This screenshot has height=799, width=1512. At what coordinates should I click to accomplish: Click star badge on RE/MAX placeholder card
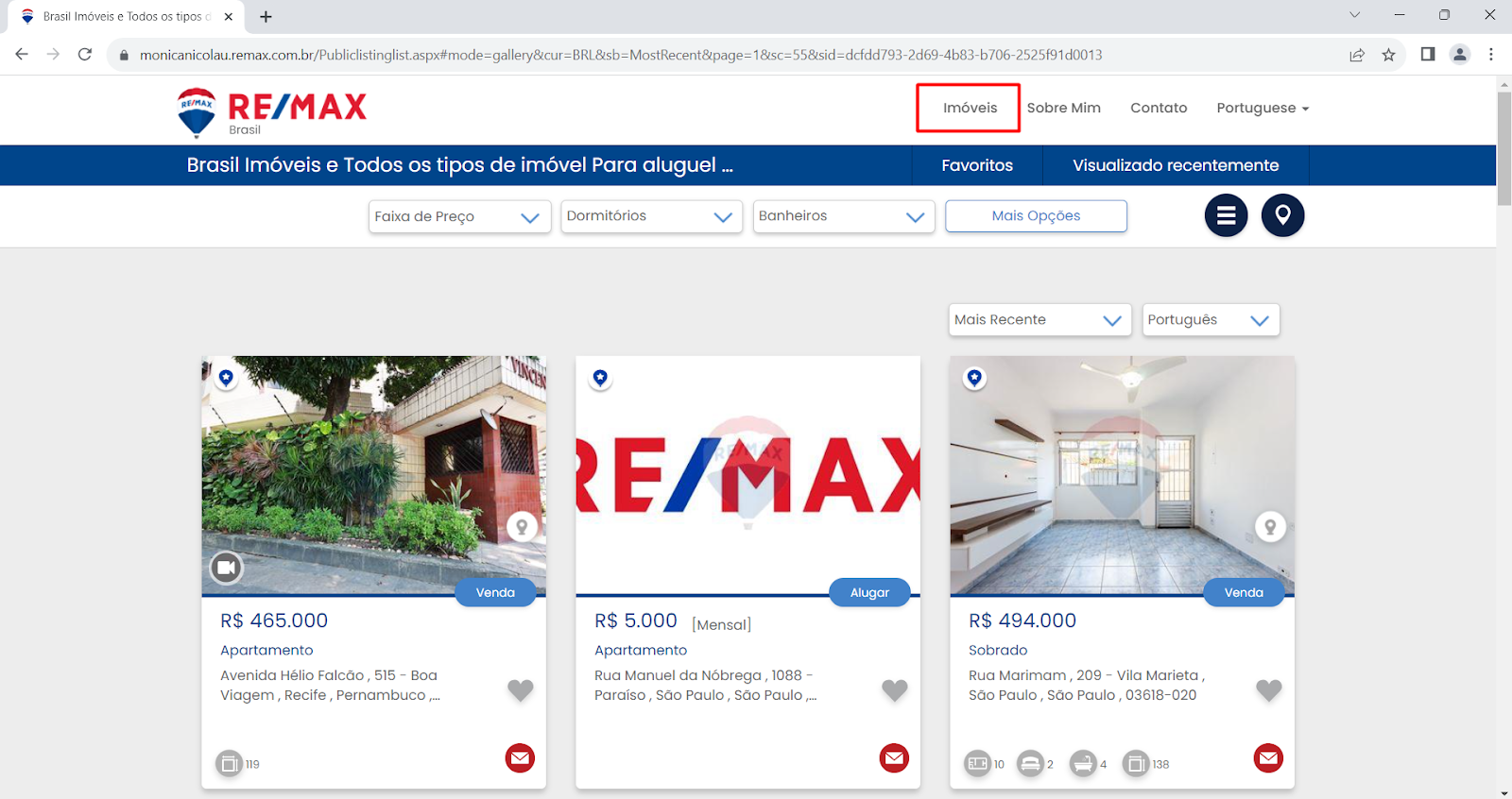point(600,379)
